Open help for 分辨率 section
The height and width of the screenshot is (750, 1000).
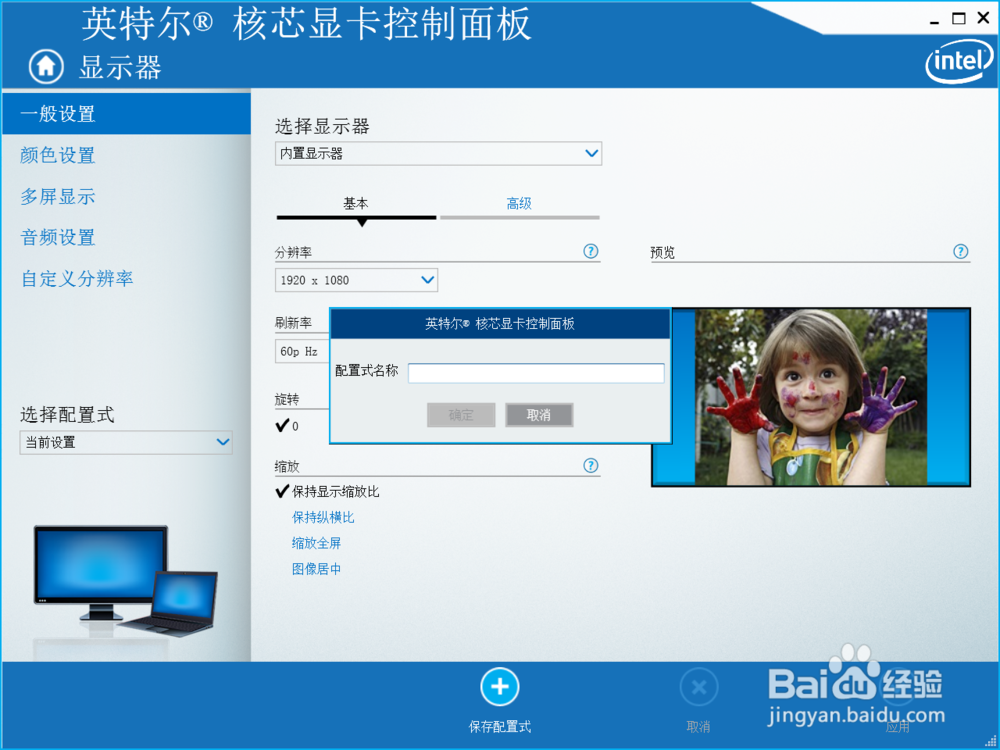(x=591, y=251)
